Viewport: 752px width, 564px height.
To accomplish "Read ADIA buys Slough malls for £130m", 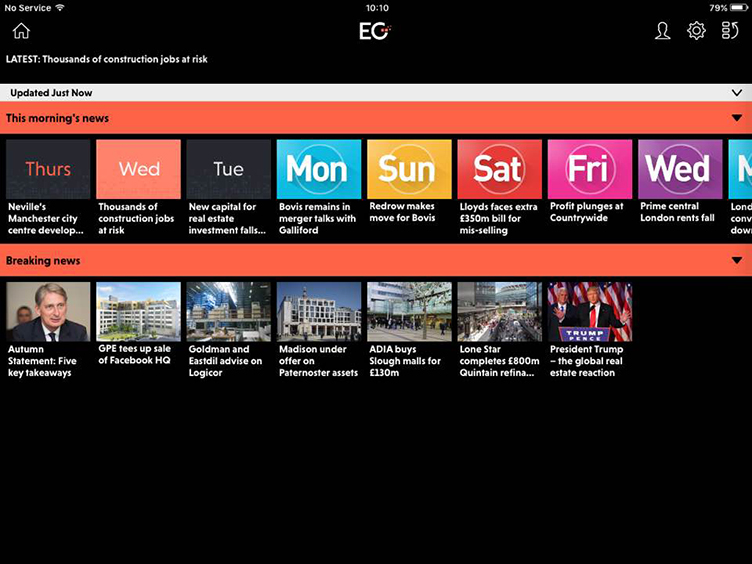I will [x=405, y=361].
